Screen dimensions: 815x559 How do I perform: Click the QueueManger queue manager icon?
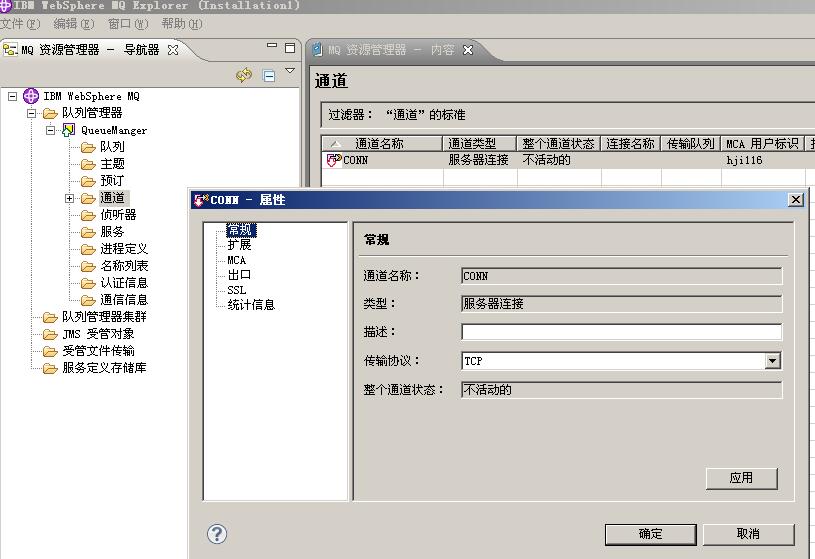click(x=69, y=130)
